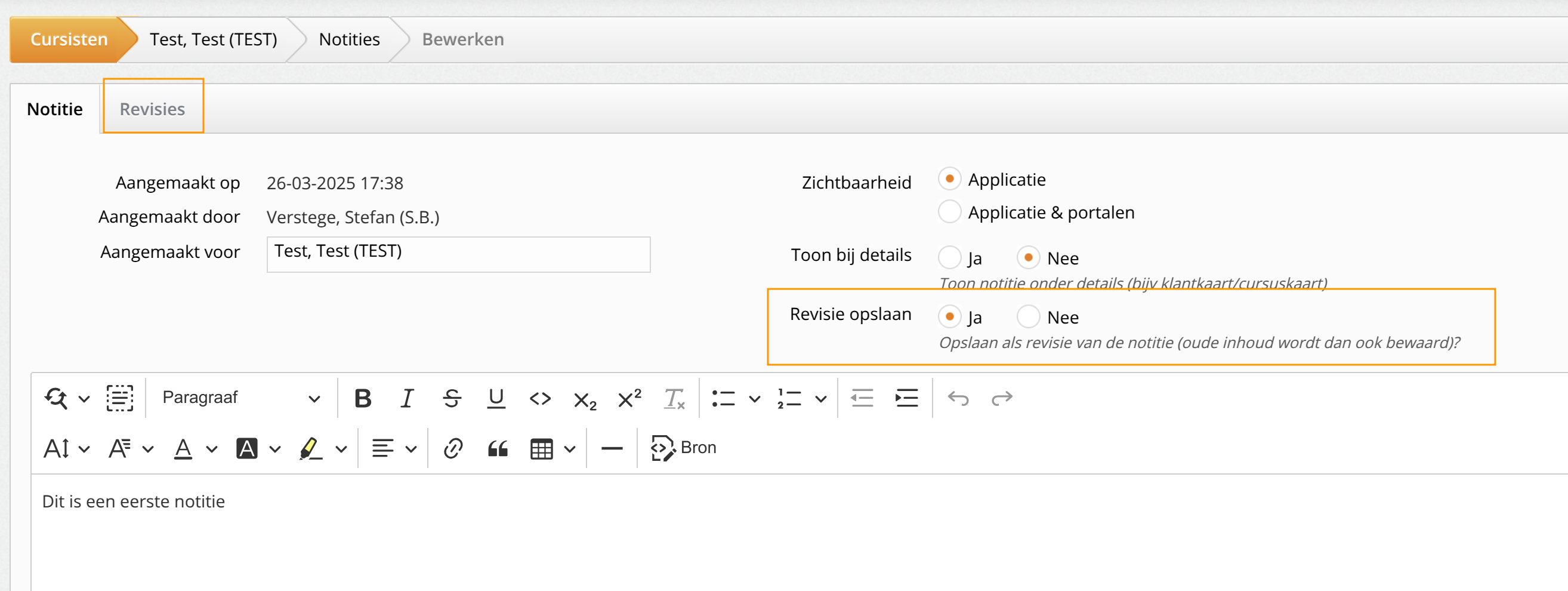
Task: Increase the indent
Action: pos(906,398)
